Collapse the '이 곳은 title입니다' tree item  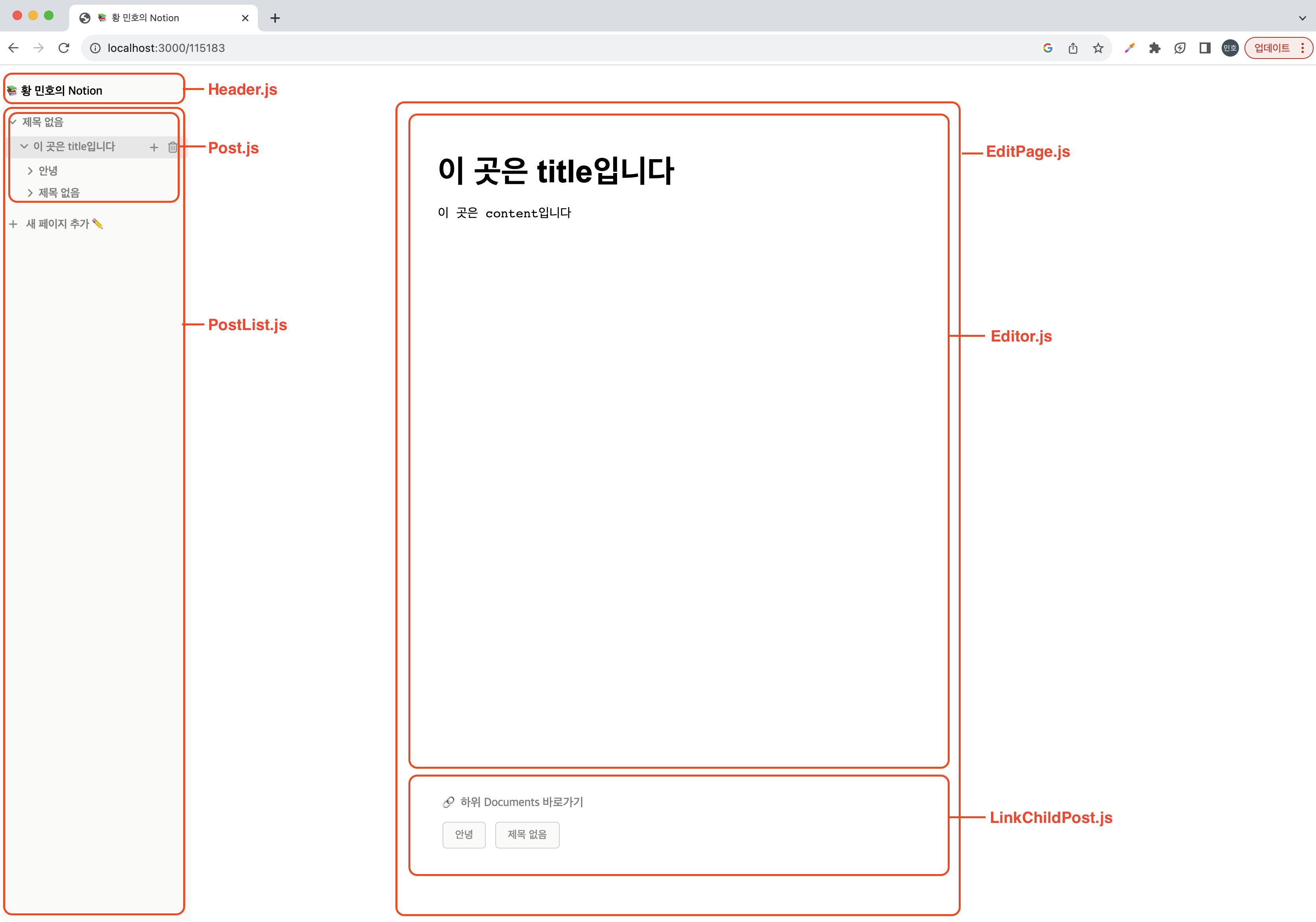pos(24,147)
